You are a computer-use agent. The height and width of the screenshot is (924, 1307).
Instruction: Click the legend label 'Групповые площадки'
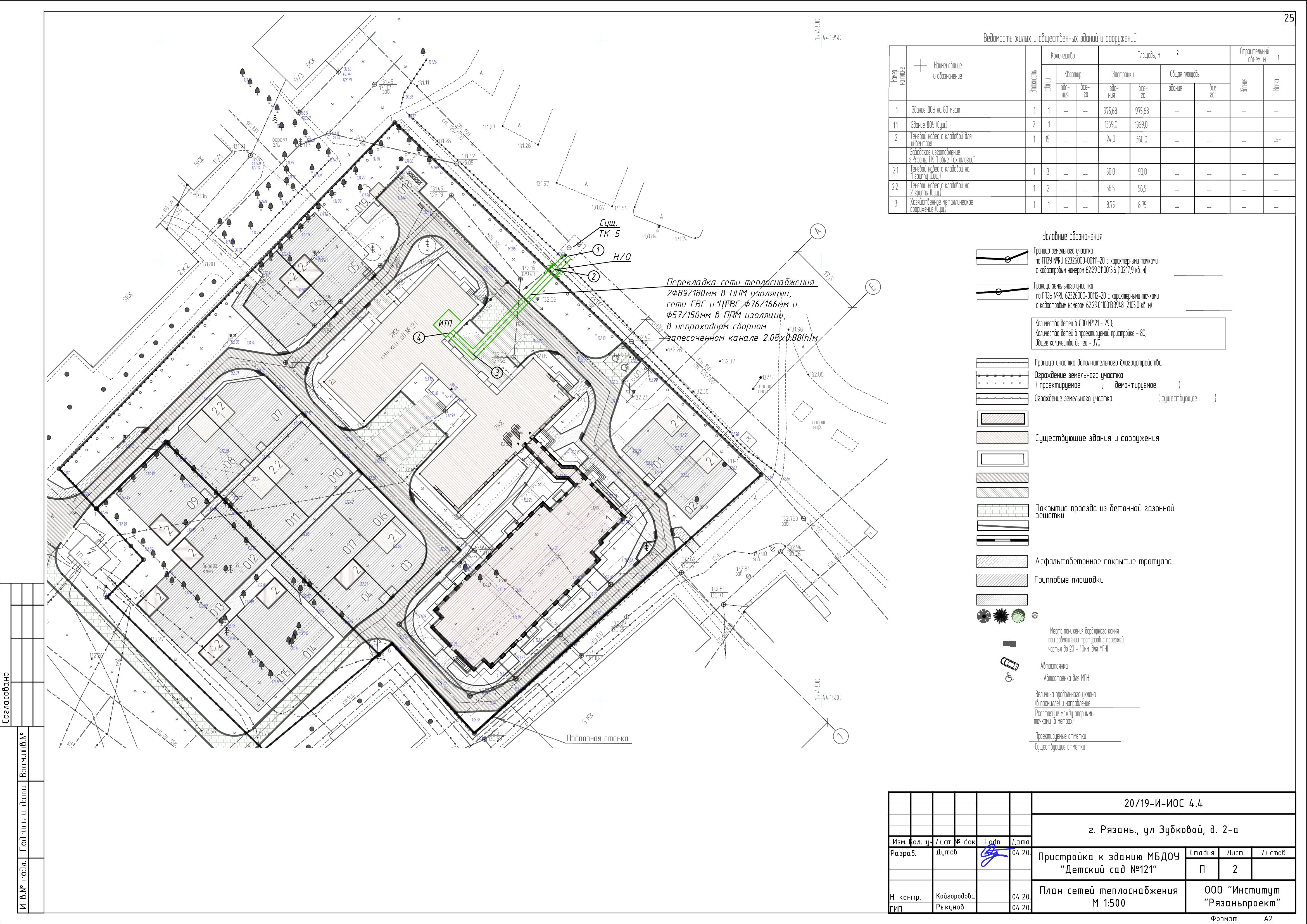coord(1068,580)
